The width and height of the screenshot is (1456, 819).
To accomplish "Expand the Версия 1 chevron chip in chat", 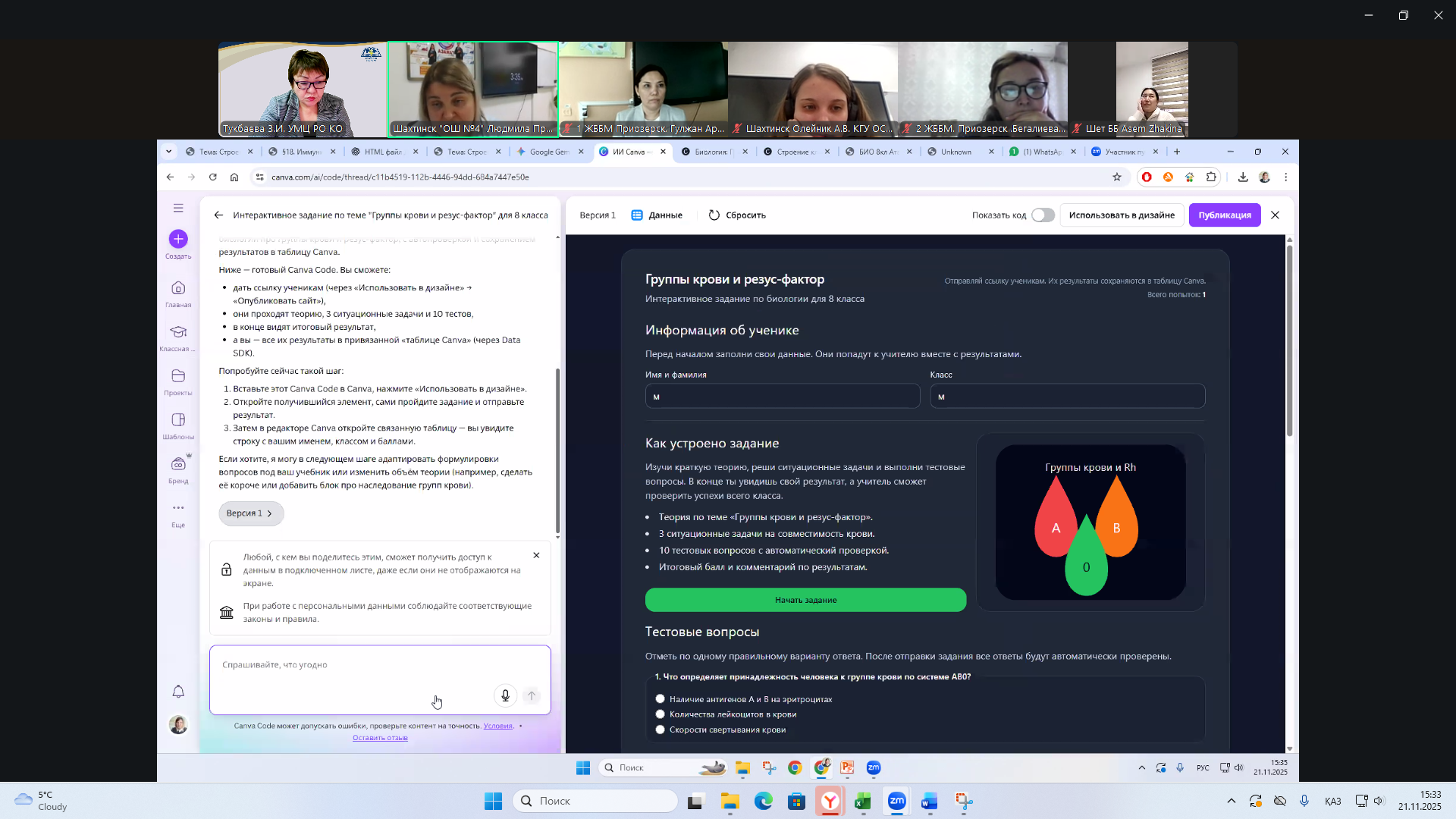I will coord(251,513).
